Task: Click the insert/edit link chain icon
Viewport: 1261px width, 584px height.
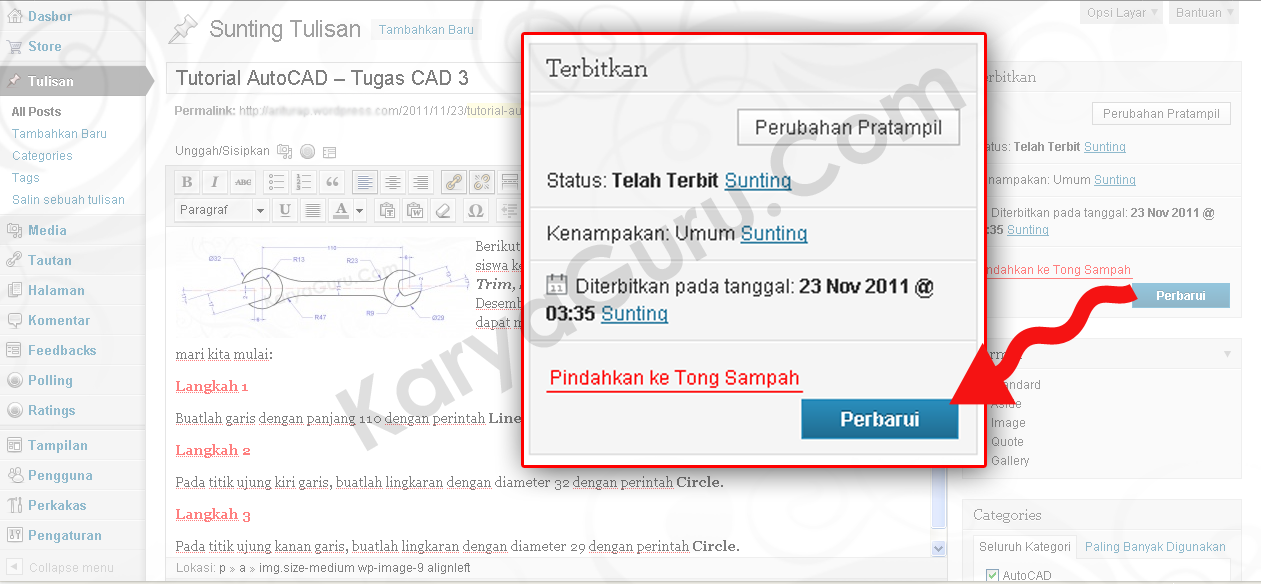Action: 453,182
